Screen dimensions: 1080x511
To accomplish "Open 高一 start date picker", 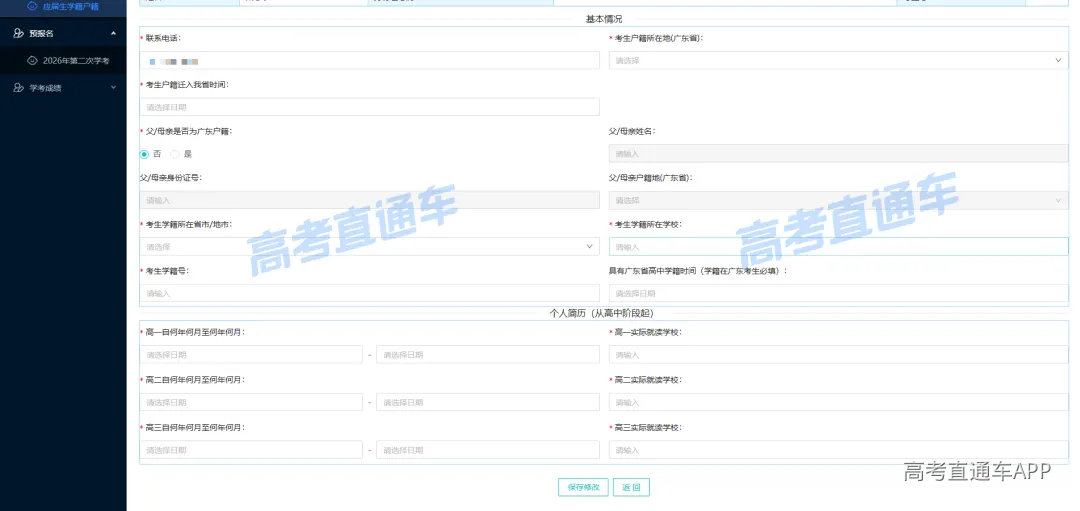I will click(251, 355).
